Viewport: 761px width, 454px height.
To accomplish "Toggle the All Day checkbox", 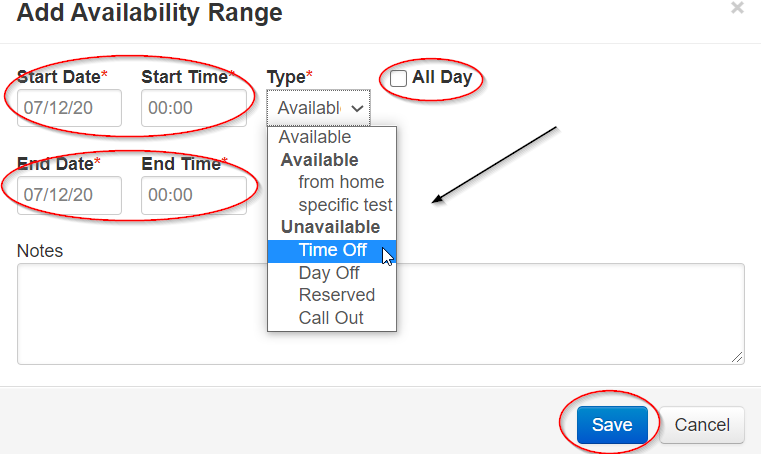I will coord(399,79).
